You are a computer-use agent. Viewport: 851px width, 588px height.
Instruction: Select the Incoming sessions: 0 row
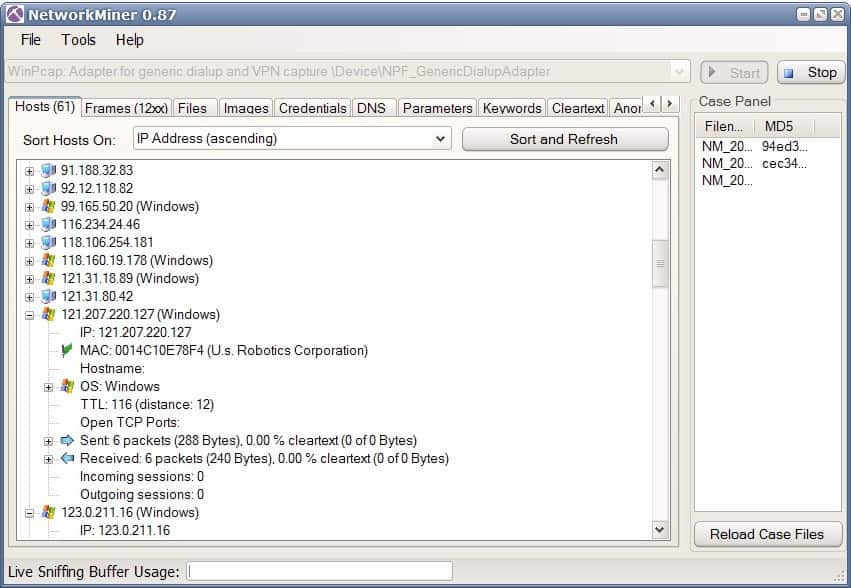[142, 476]
